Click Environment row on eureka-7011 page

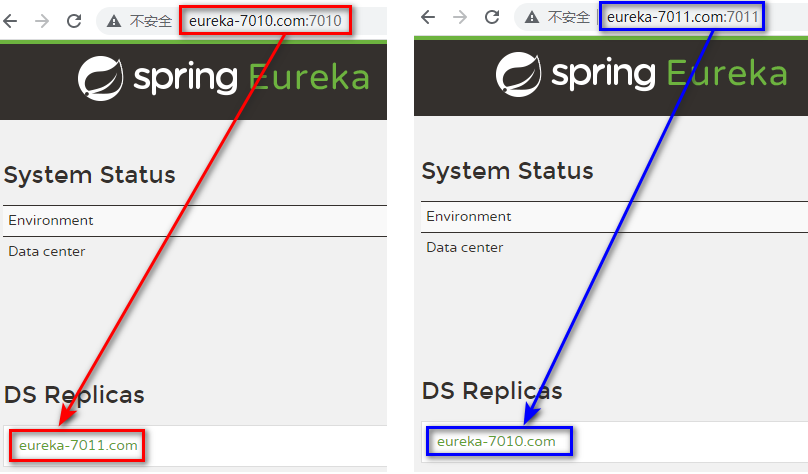(x=614, y=217)
